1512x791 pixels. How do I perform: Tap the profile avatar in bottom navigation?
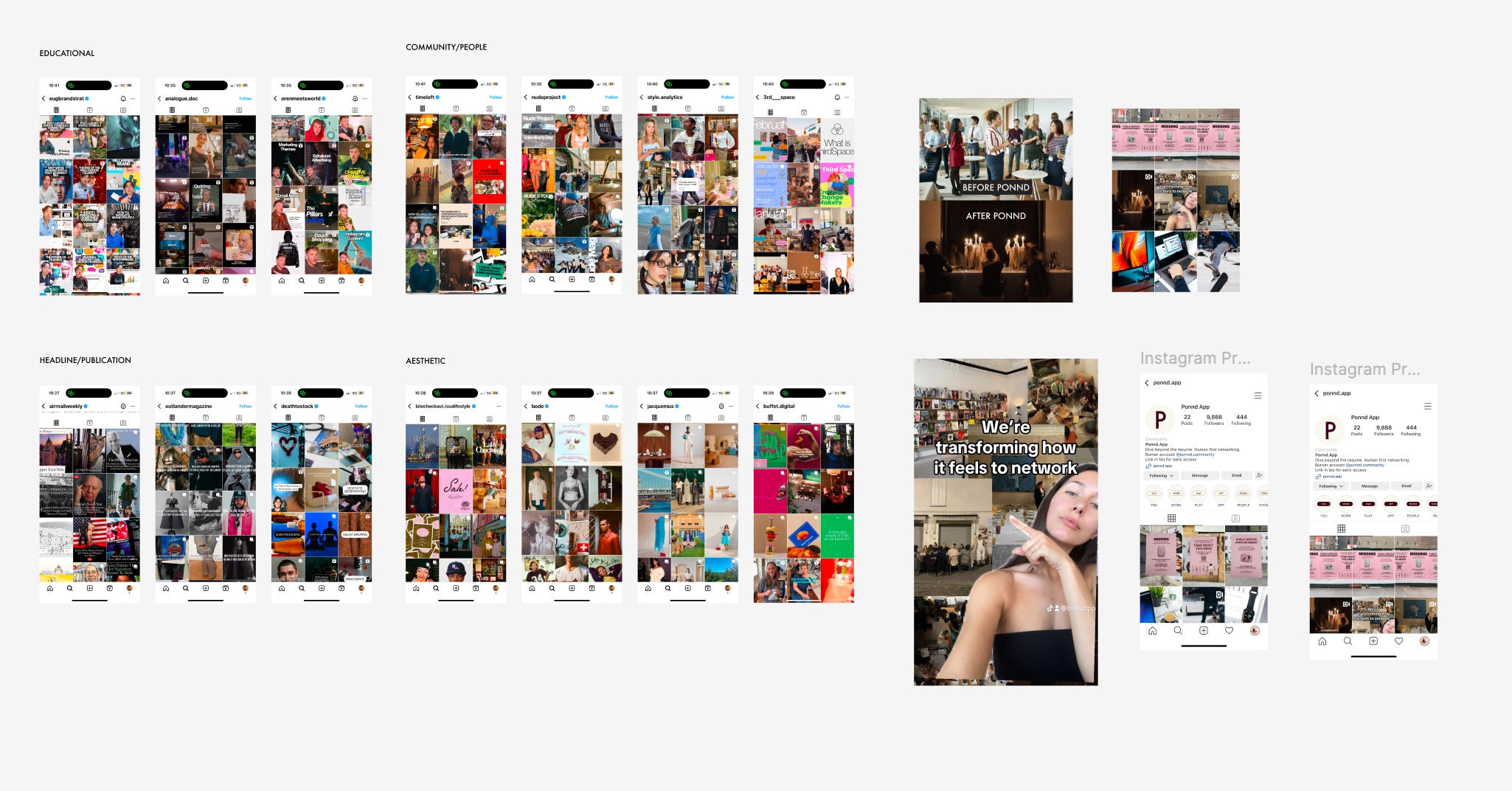[x=1255, y=630]
